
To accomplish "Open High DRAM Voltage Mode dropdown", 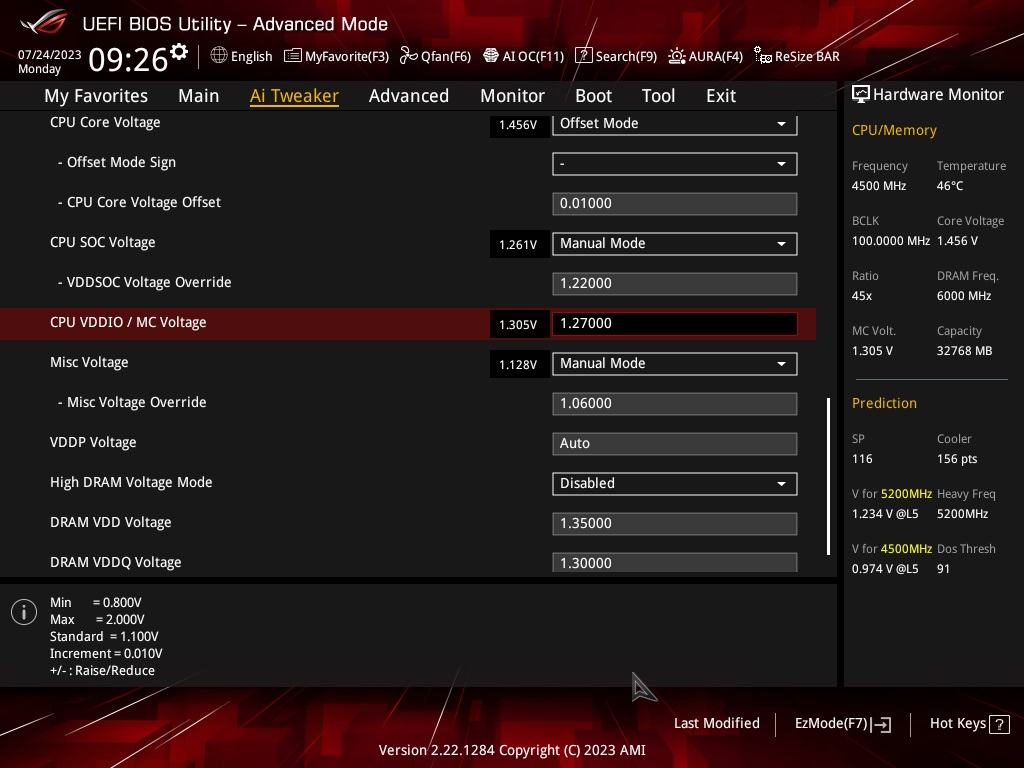I will (675, 484).
